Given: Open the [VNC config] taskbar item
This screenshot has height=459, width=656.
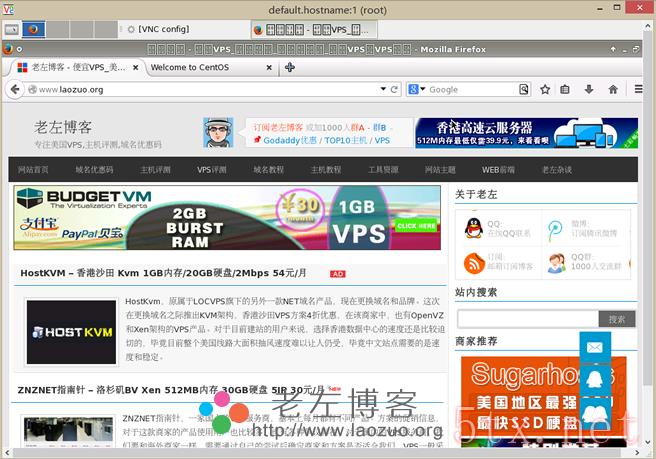Looking at the screenshot, I should click(159, 29).
